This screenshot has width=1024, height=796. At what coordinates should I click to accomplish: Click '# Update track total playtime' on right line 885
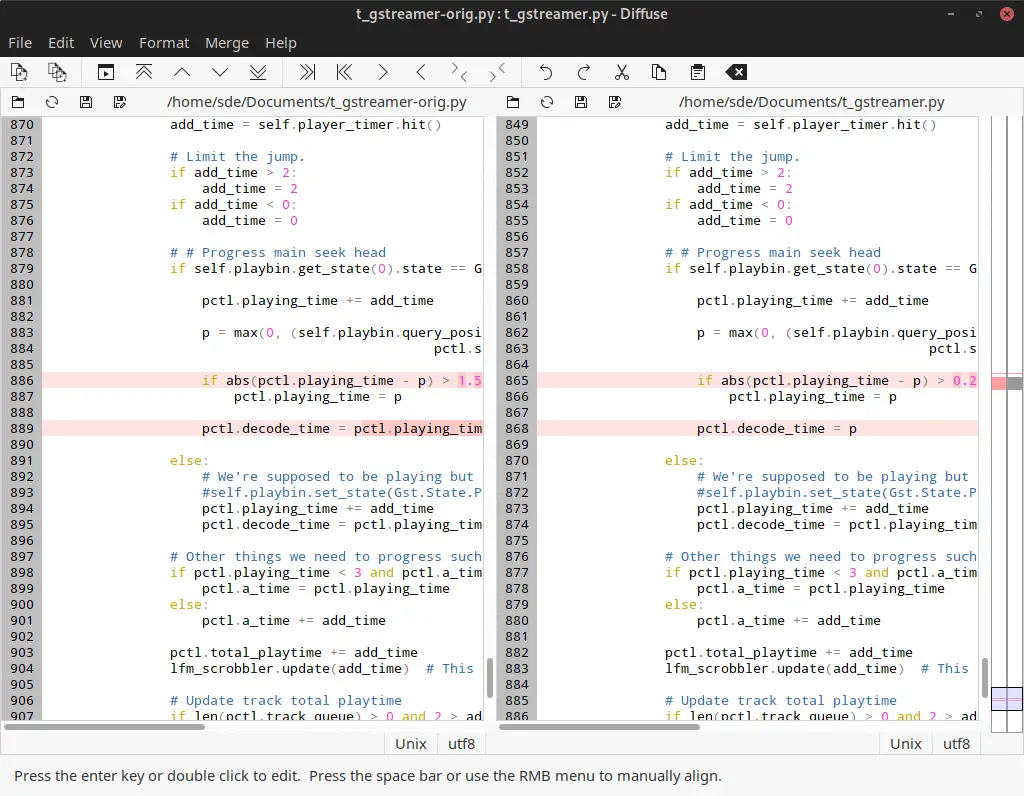pos(780,701)
